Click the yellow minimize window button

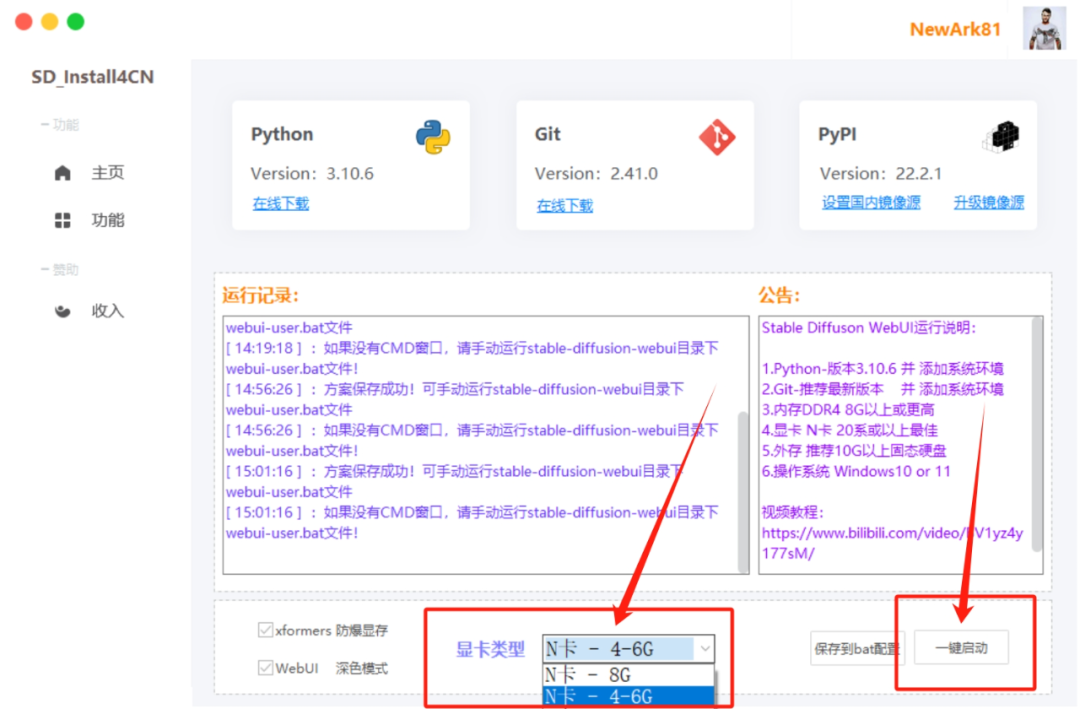[50, 22]
